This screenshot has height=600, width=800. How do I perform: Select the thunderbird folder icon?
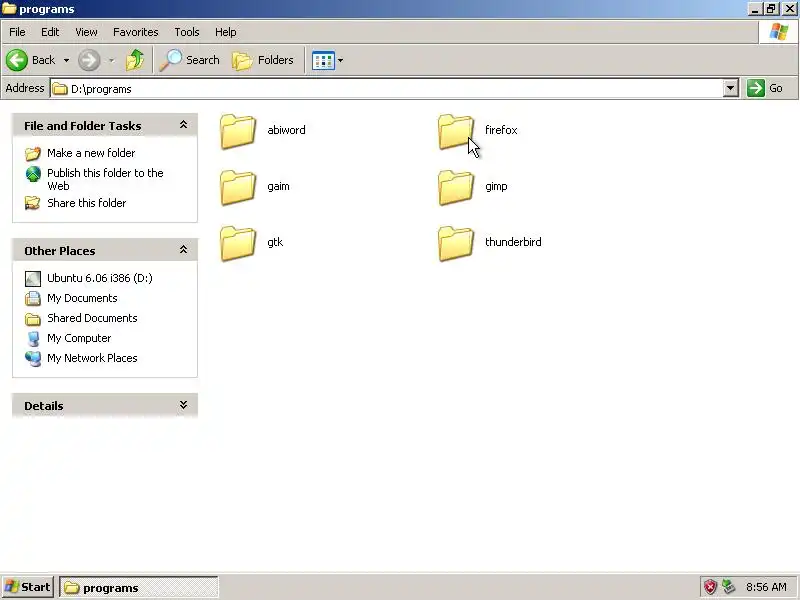(456, 244)
